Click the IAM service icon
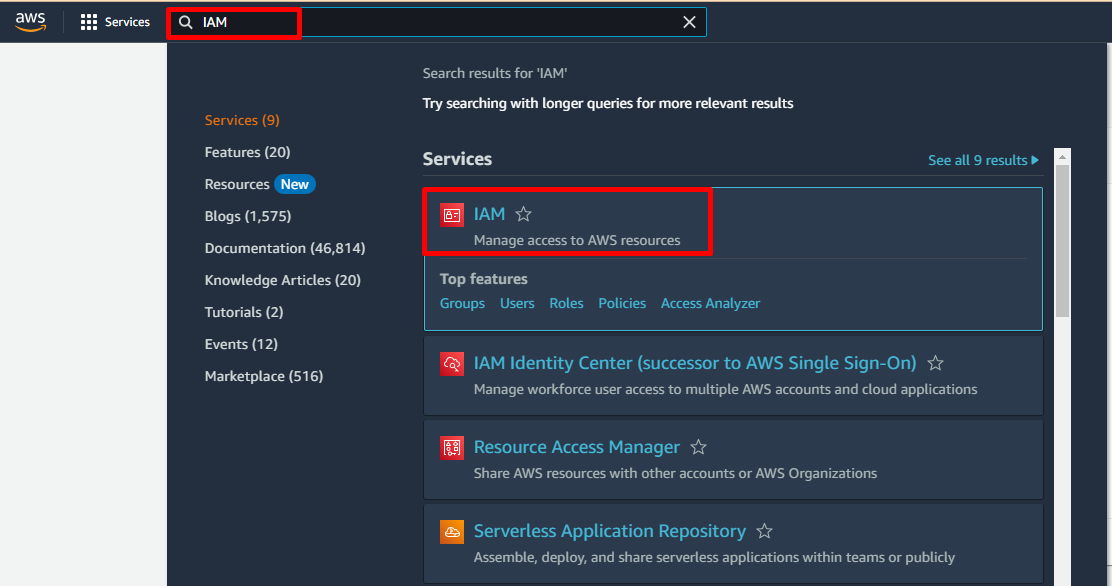Viewport: 1112px width, 586px height. (x=452, y=215)
